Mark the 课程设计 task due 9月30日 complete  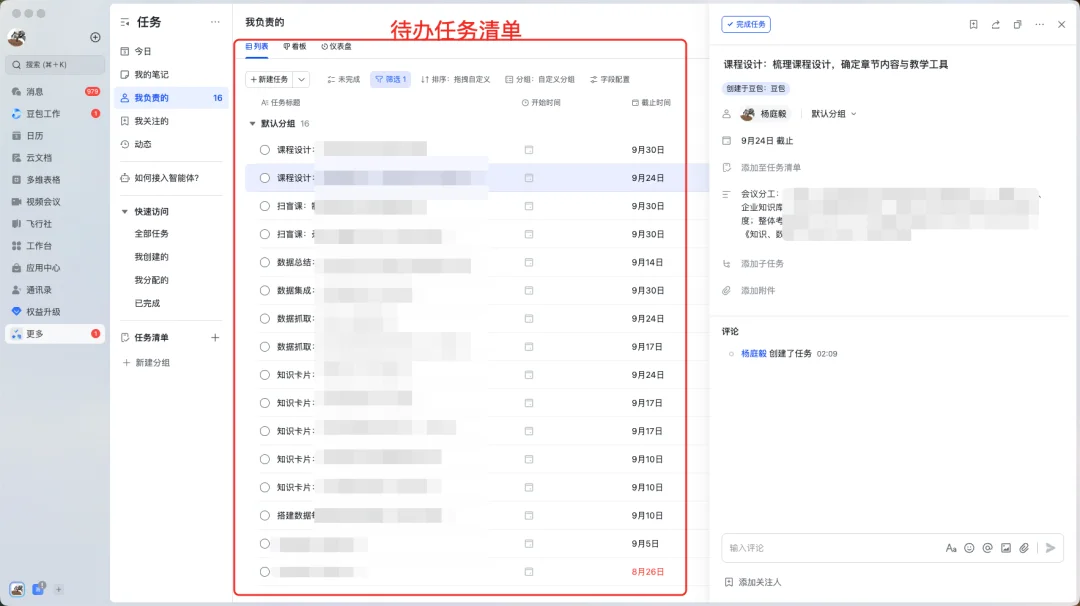click(x=264, y=149)
